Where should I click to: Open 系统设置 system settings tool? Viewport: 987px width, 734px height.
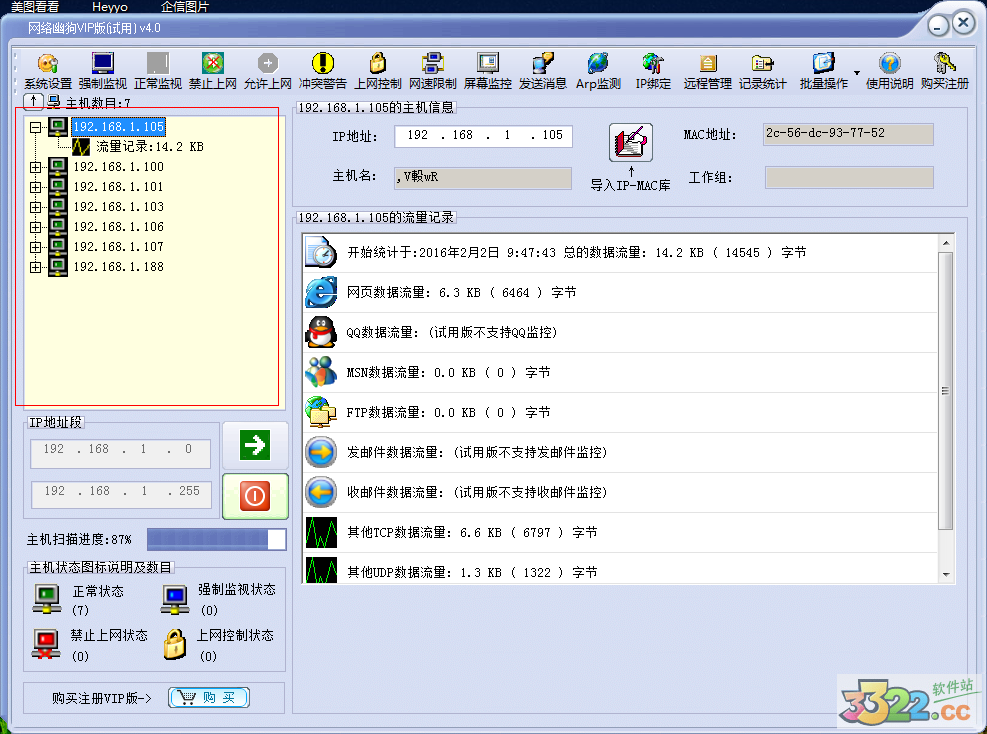click(48, 71)
